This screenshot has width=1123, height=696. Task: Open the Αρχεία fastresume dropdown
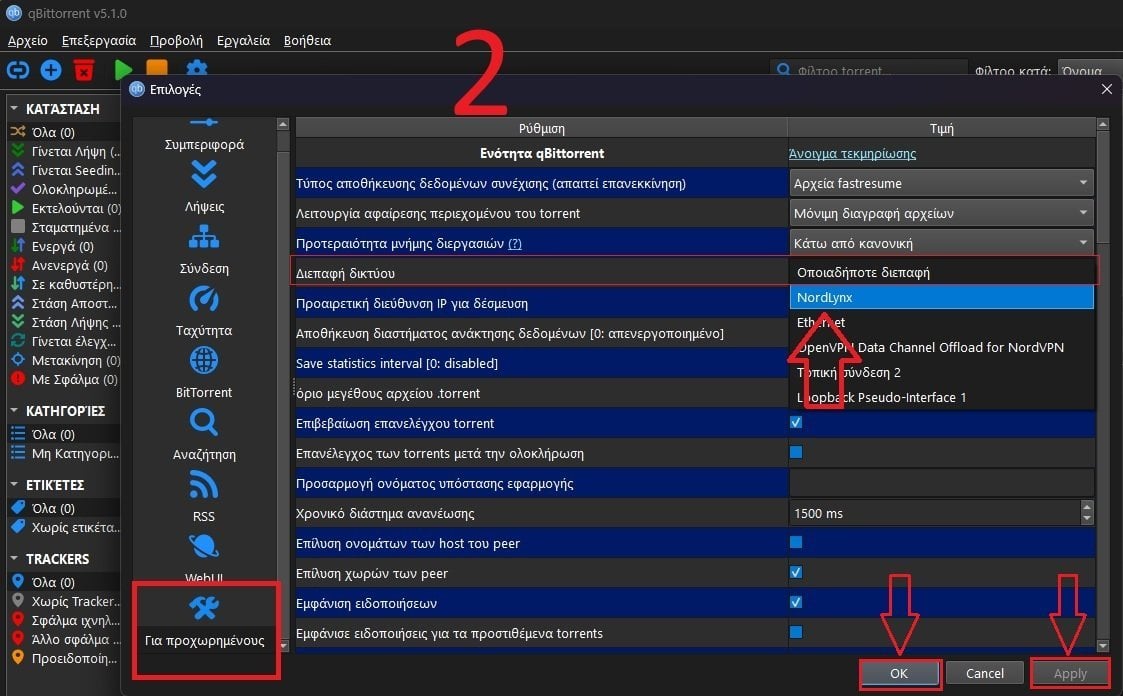(941, 183)
